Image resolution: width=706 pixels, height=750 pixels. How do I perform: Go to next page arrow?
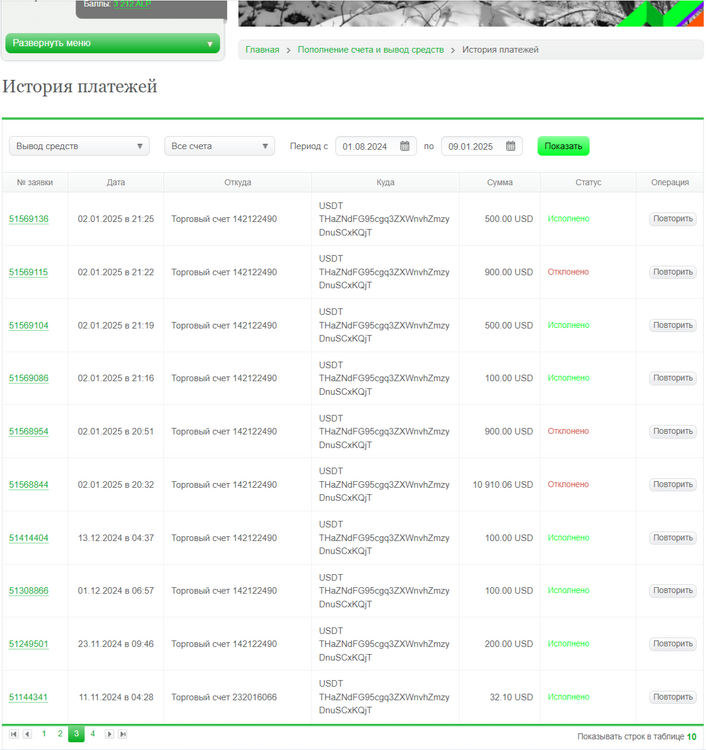tap(109, 734)
